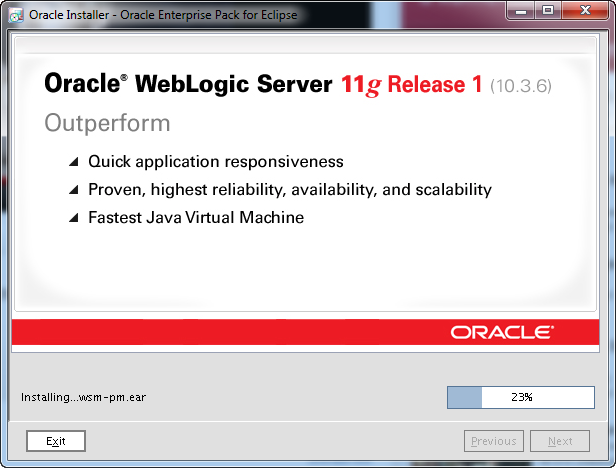Screen dimensions: 616x468
Task: Click 'Proven, highest reliability' bullet text
Action: point(290,189)
